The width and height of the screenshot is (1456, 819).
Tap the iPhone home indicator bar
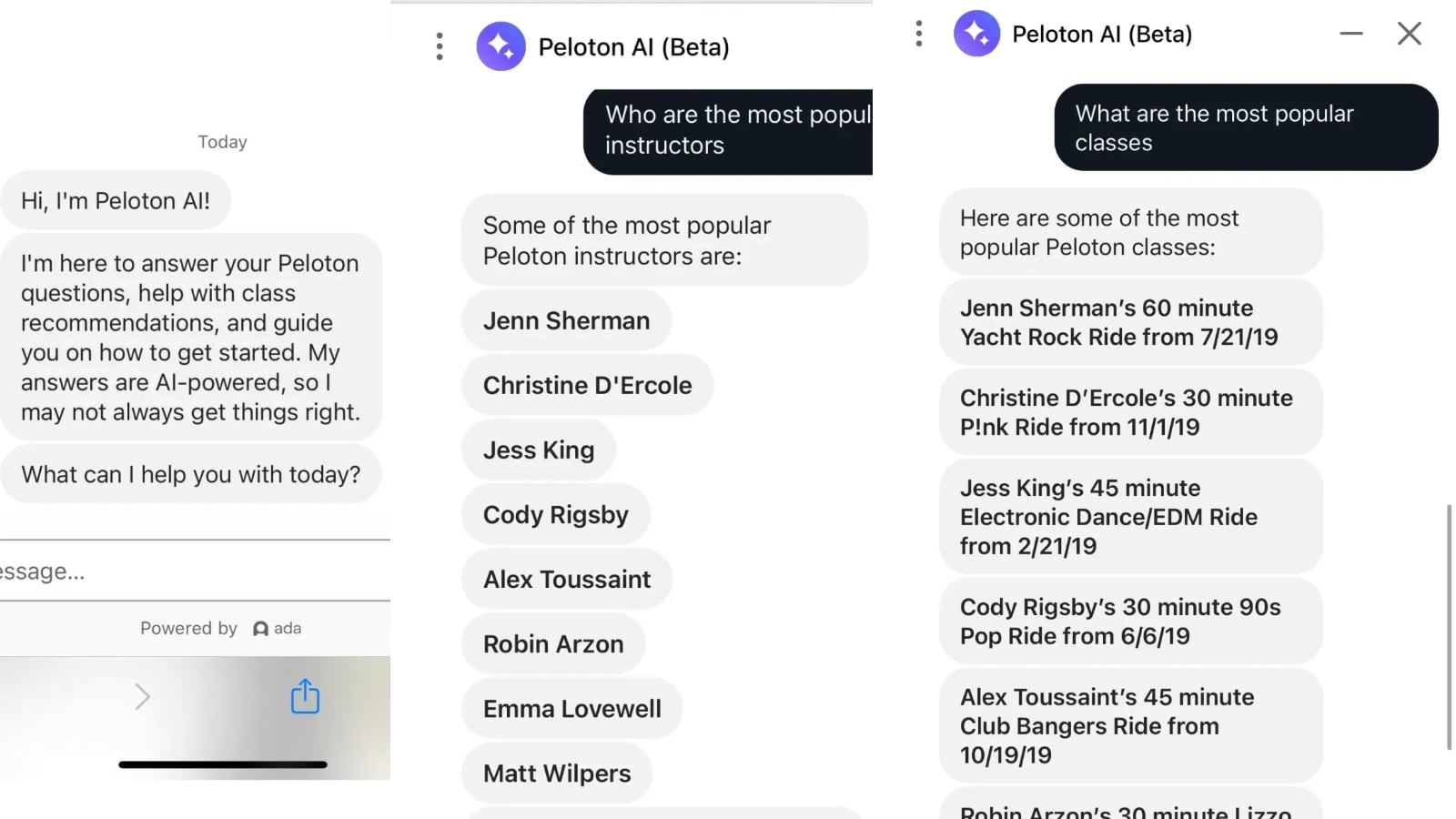223,764
